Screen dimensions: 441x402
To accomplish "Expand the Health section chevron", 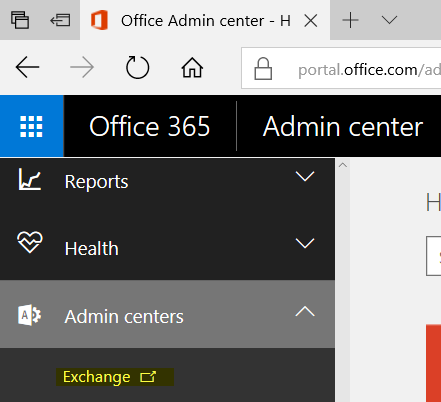I will coord(305,243).
